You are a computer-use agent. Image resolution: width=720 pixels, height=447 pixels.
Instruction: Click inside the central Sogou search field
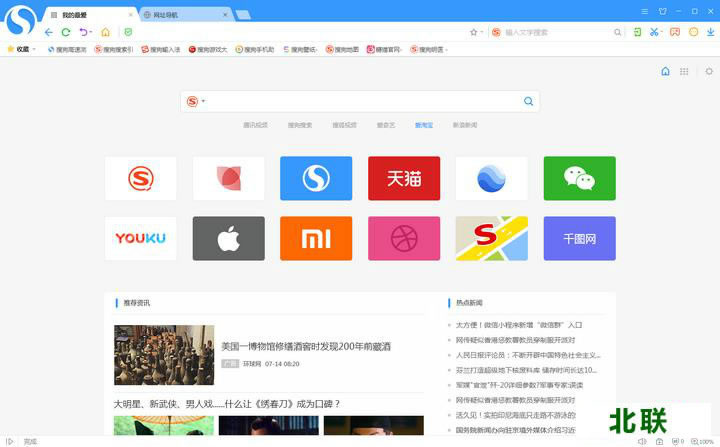pyautogui.click(x=360, y=101)
